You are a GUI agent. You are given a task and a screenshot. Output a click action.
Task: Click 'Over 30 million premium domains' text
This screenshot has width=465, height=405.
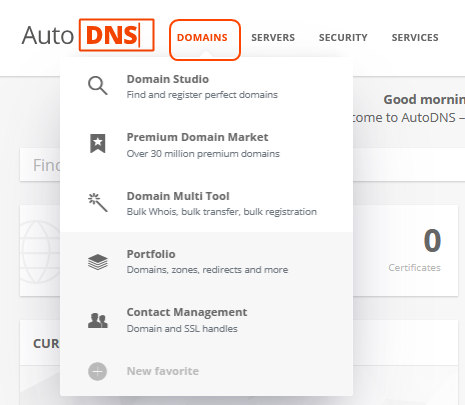pos(203,154)
